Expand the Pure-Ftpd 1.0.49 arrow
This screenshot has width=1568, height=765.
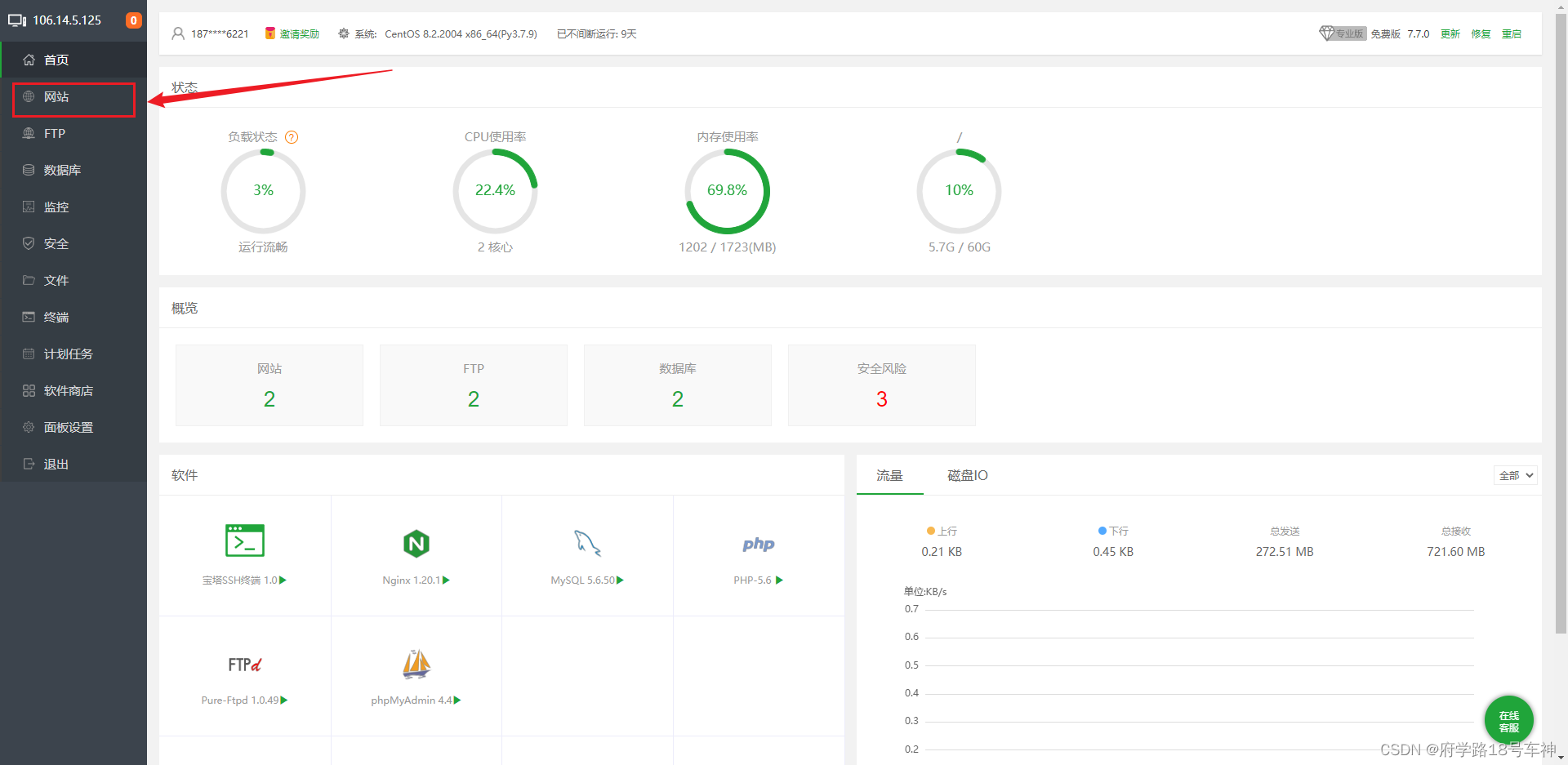point(283,700)
